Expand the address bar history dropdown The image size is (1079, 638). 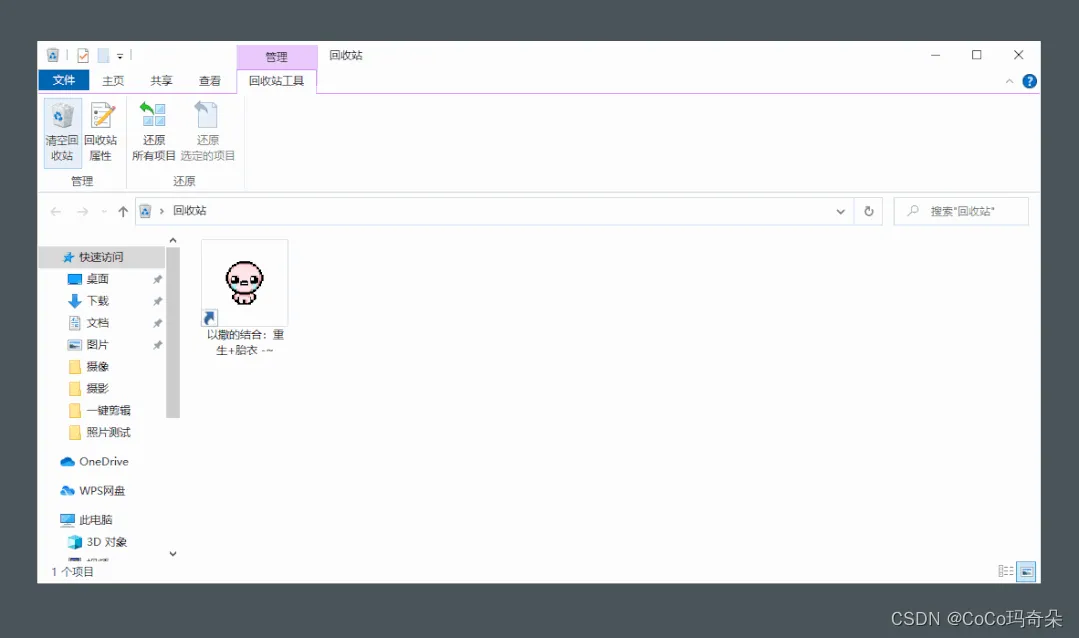point(840,211)
